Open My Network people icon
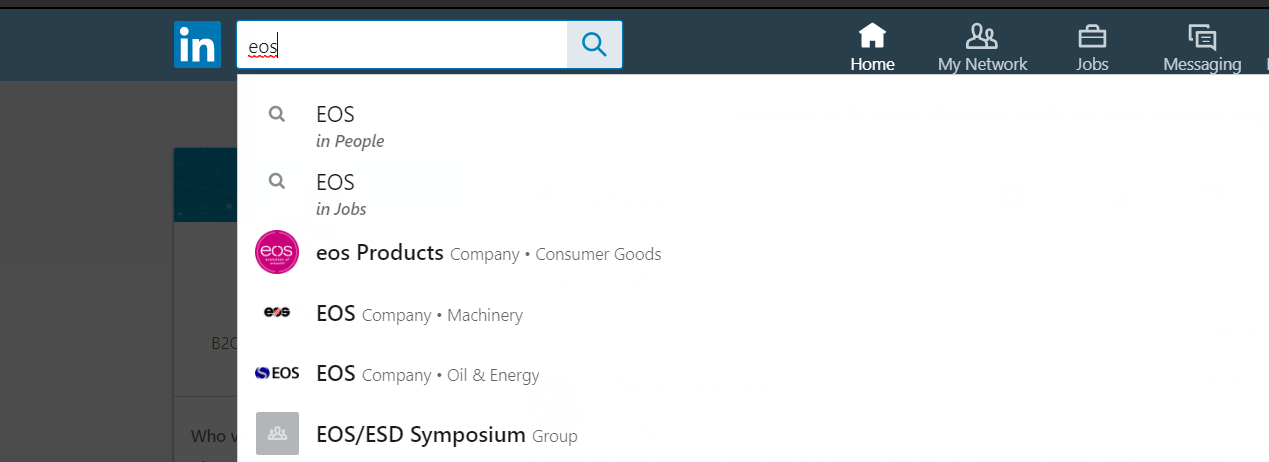The height and width of the screenshot is (462, 1269). [x=981, y=36]
